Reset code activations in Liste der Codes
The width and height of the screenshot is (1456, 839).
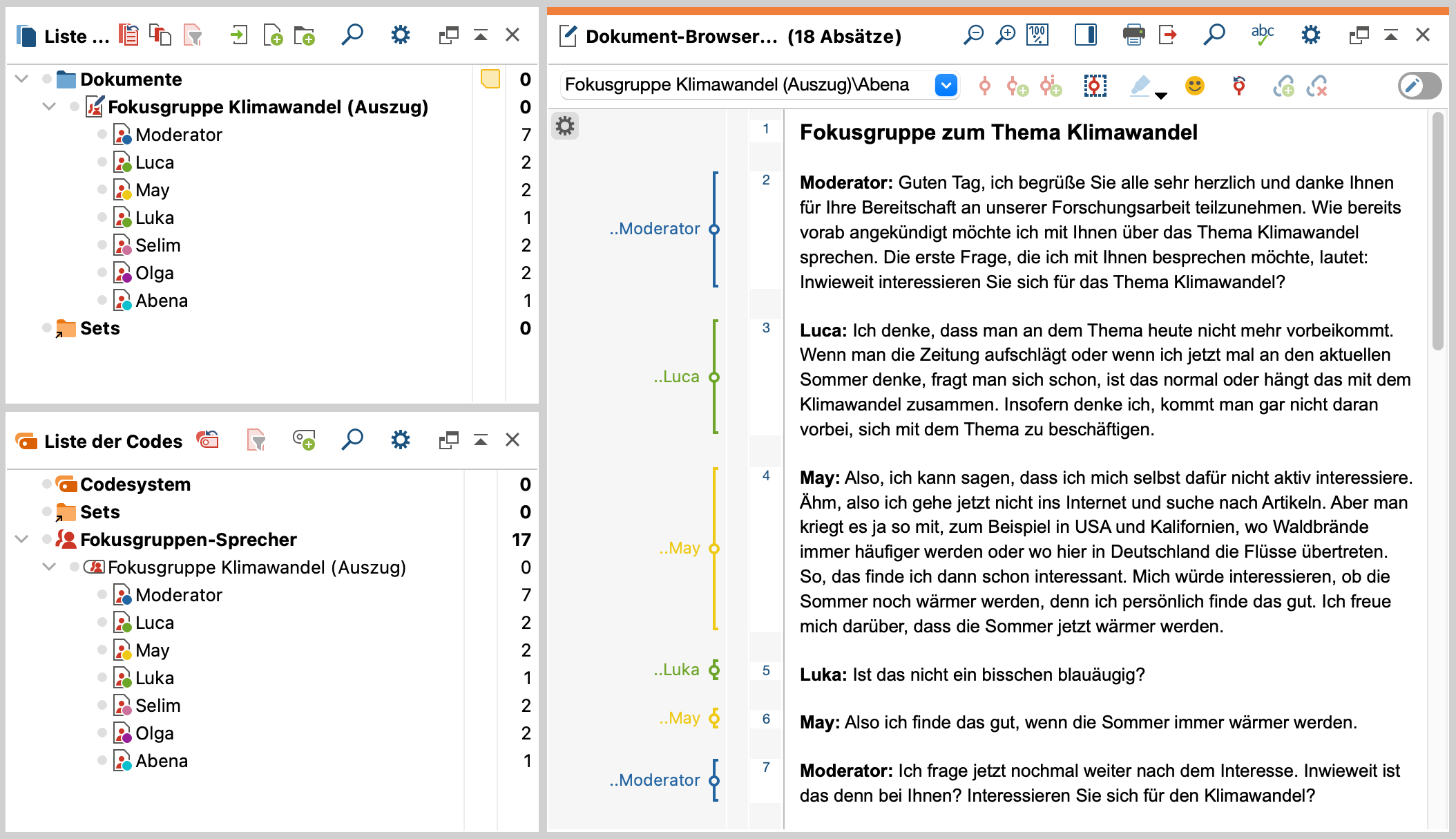[208, 440]
